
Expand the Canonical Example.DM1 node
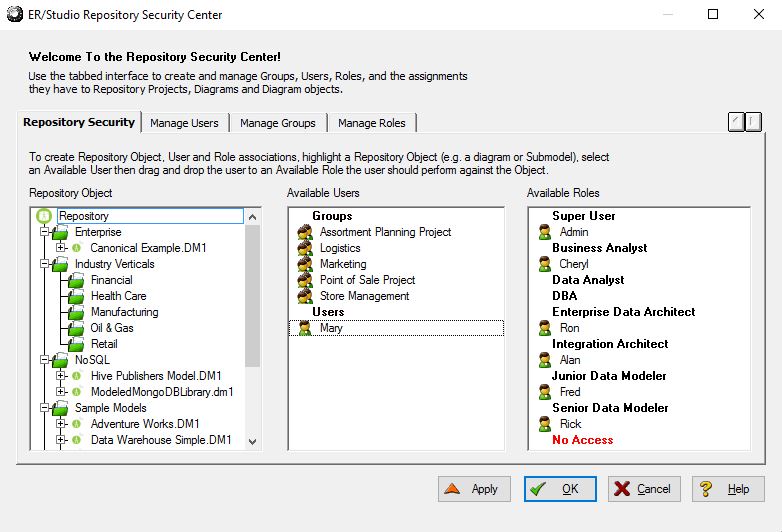(x=61, y=248)
